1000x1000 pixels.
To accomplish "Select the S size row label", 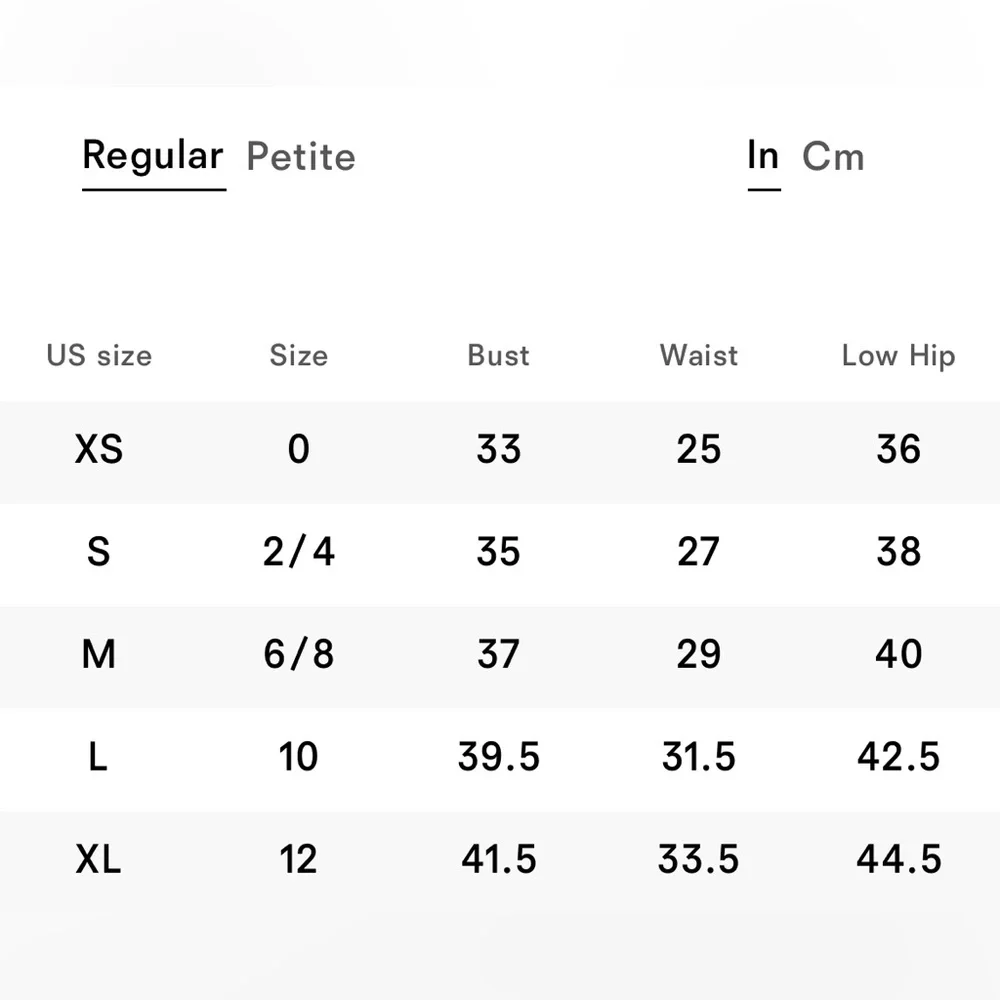I will click(99, 551).
